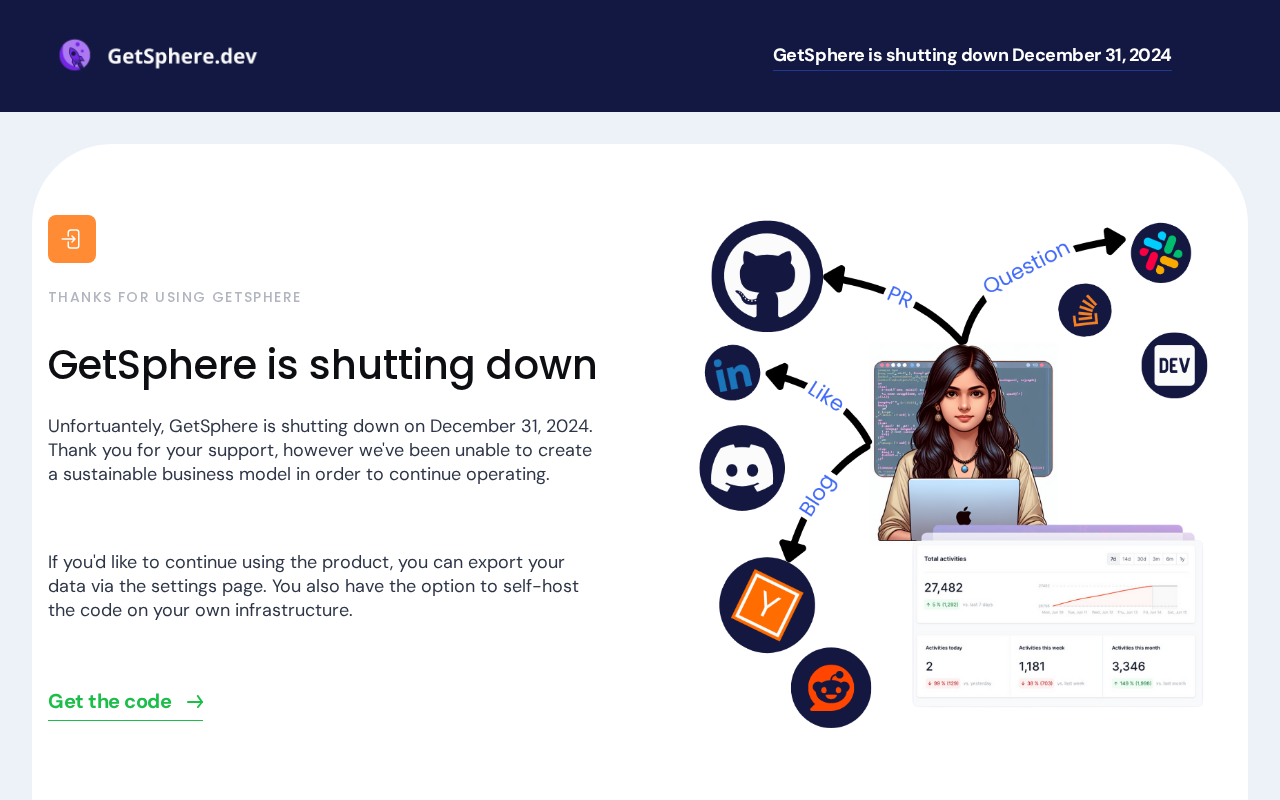Click the paragraph starting 'Unfortunately, GetSphere is shutting down'

coord(322,450)
